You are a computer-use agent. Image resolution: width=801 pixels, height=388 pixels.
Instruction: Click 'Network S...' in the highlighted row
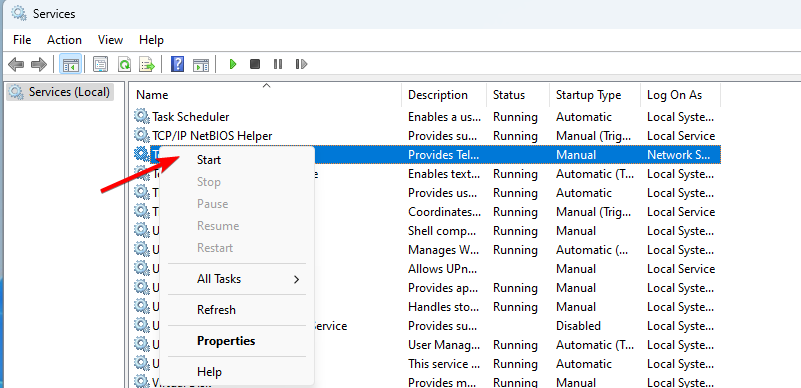[x=679, y=155]
